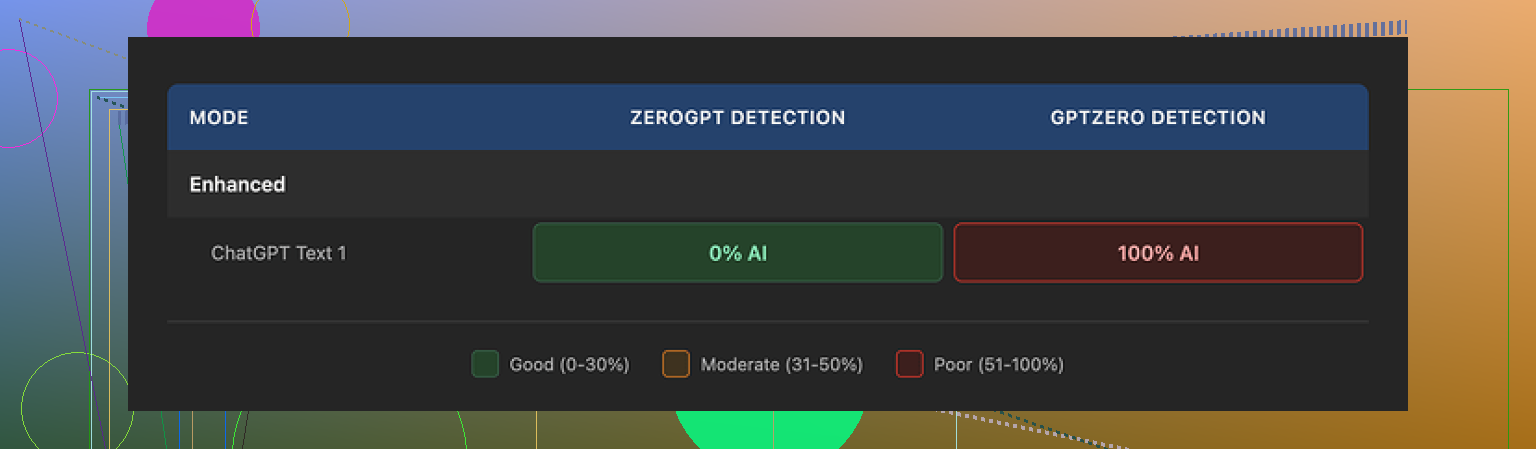Click the striped bar in top-right background

point(1300,31)
